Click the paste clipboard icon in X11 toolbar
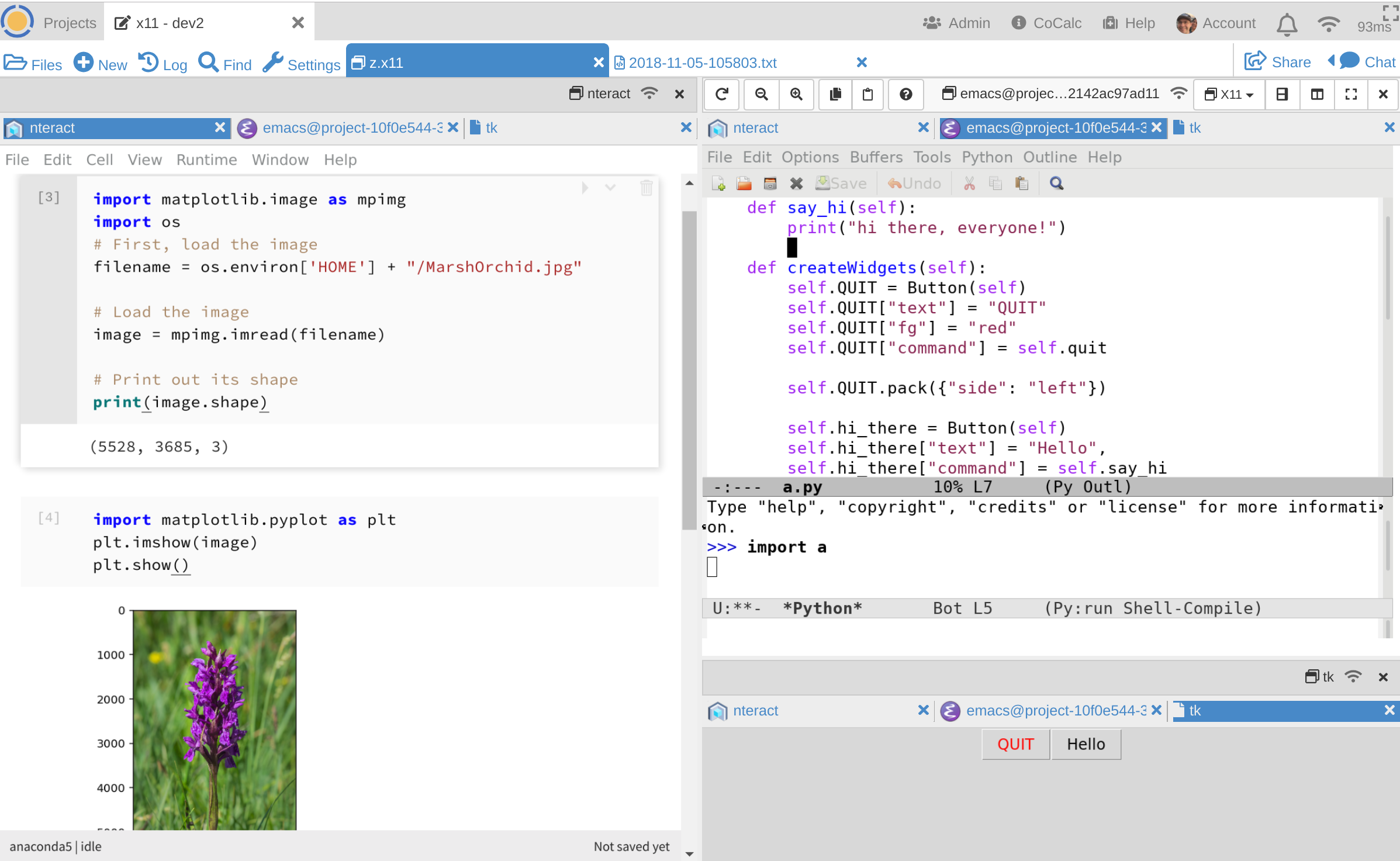Image resolution: width=1400 pixels, height=861 pixels. (868, 94)
